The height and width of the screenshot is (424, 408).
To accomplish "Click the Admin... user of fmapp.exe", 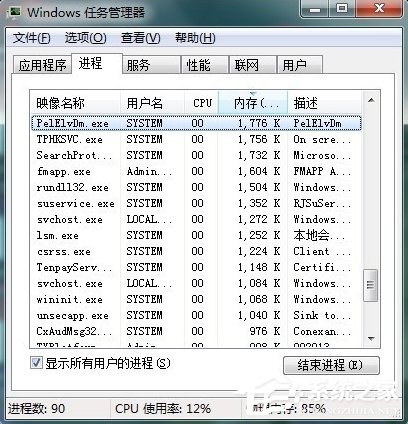I will pos(149,171).
